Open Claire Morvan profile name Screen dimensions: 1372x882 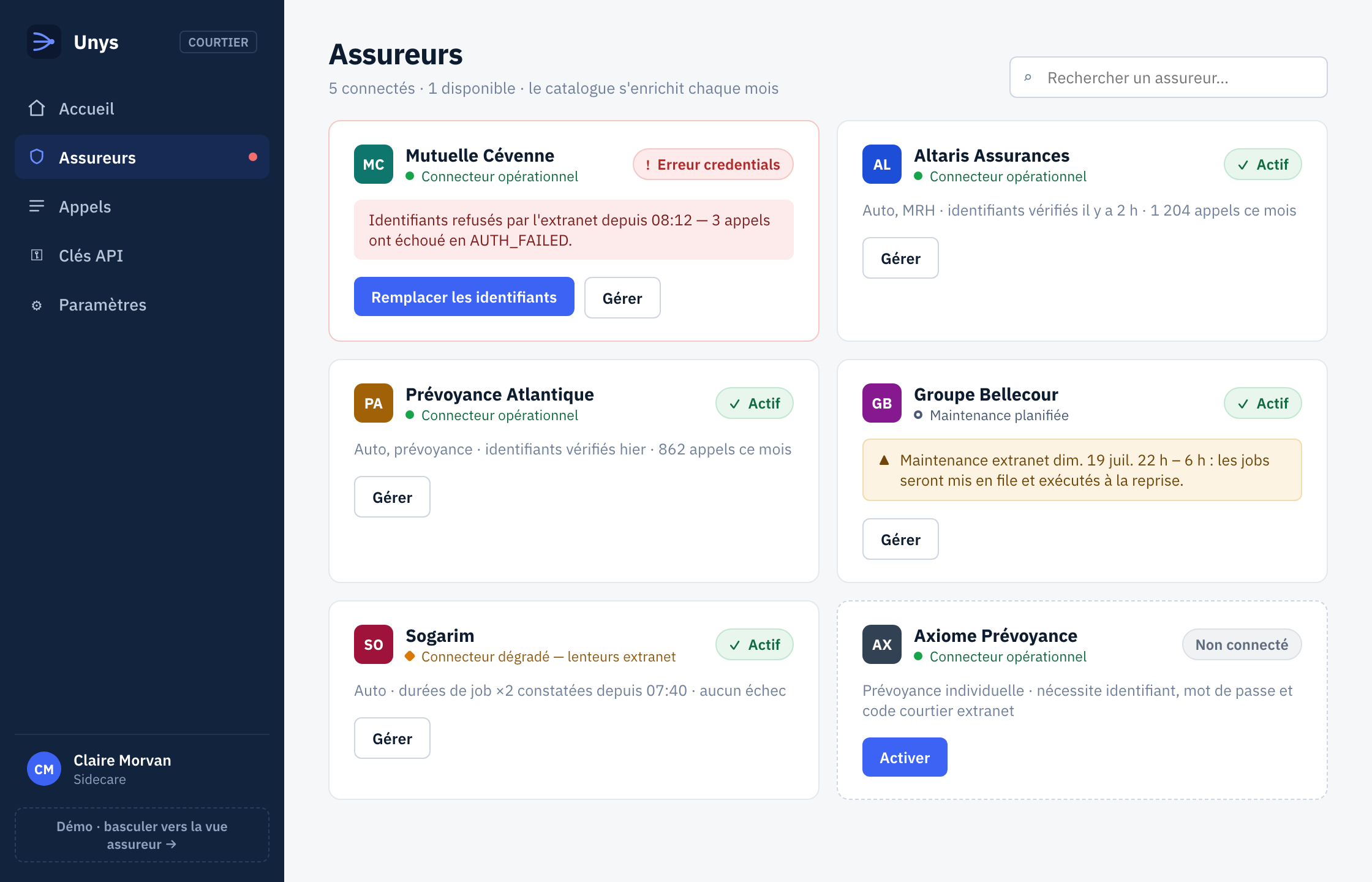tap(123, 760)
